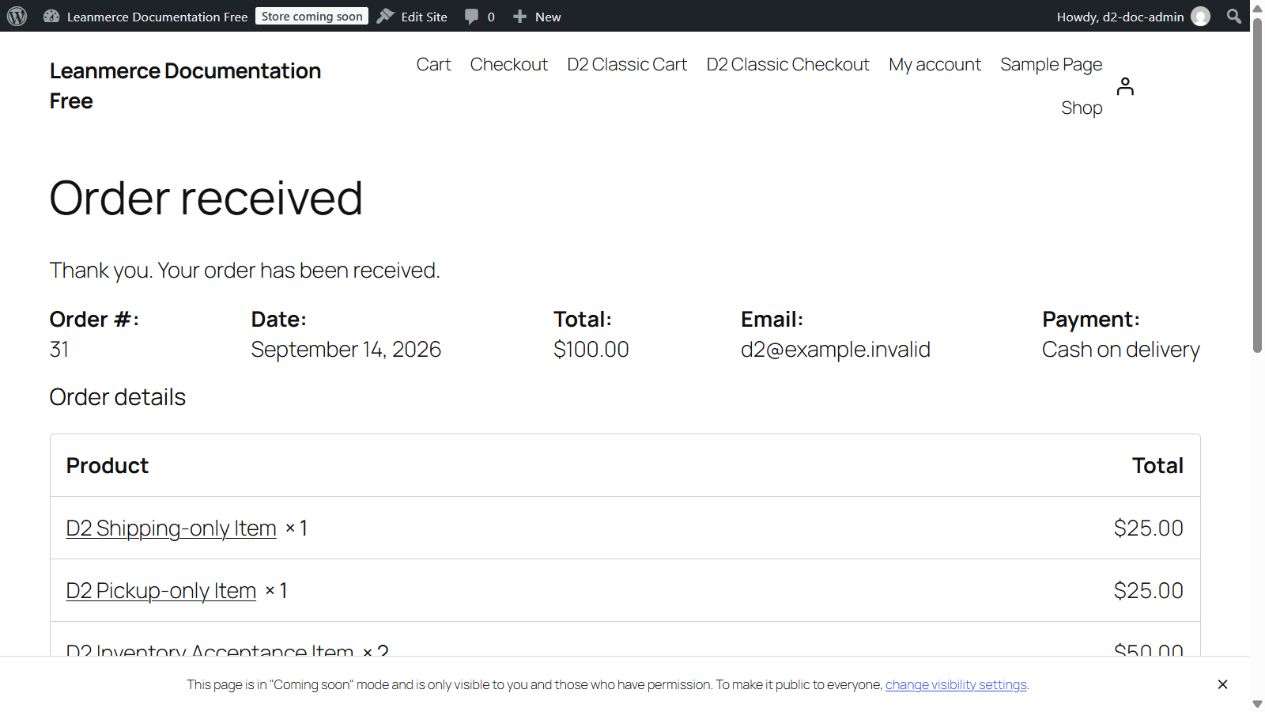Select the email d2@example.invalid
This screenshot has height=712, width=1265.
pyautogui.click(x=835, y=349)
